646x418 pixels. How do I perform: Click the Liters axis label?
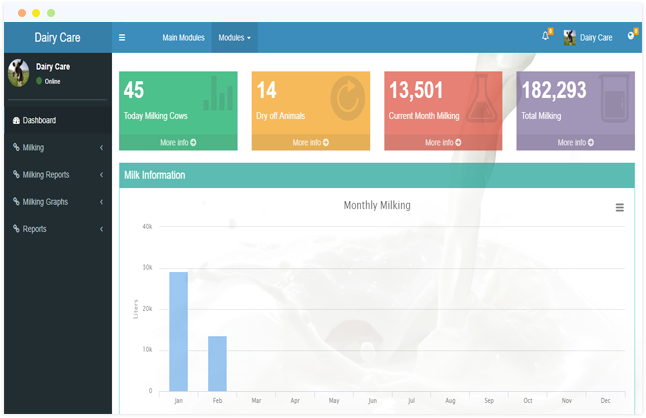pos(135,309)
